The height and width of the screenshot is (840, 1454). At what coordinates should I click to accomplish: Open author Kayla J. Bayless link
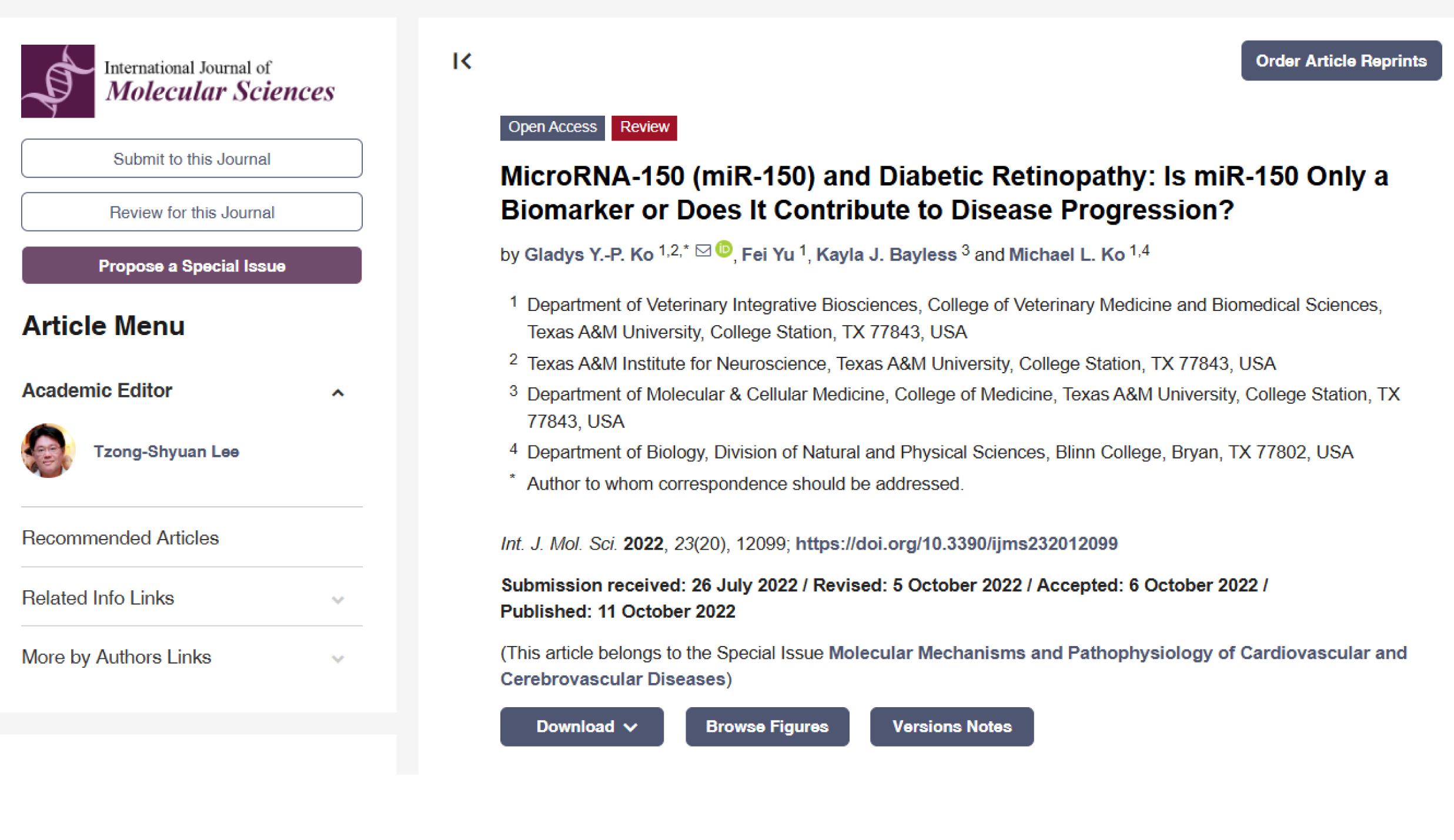tap(886, 255)
